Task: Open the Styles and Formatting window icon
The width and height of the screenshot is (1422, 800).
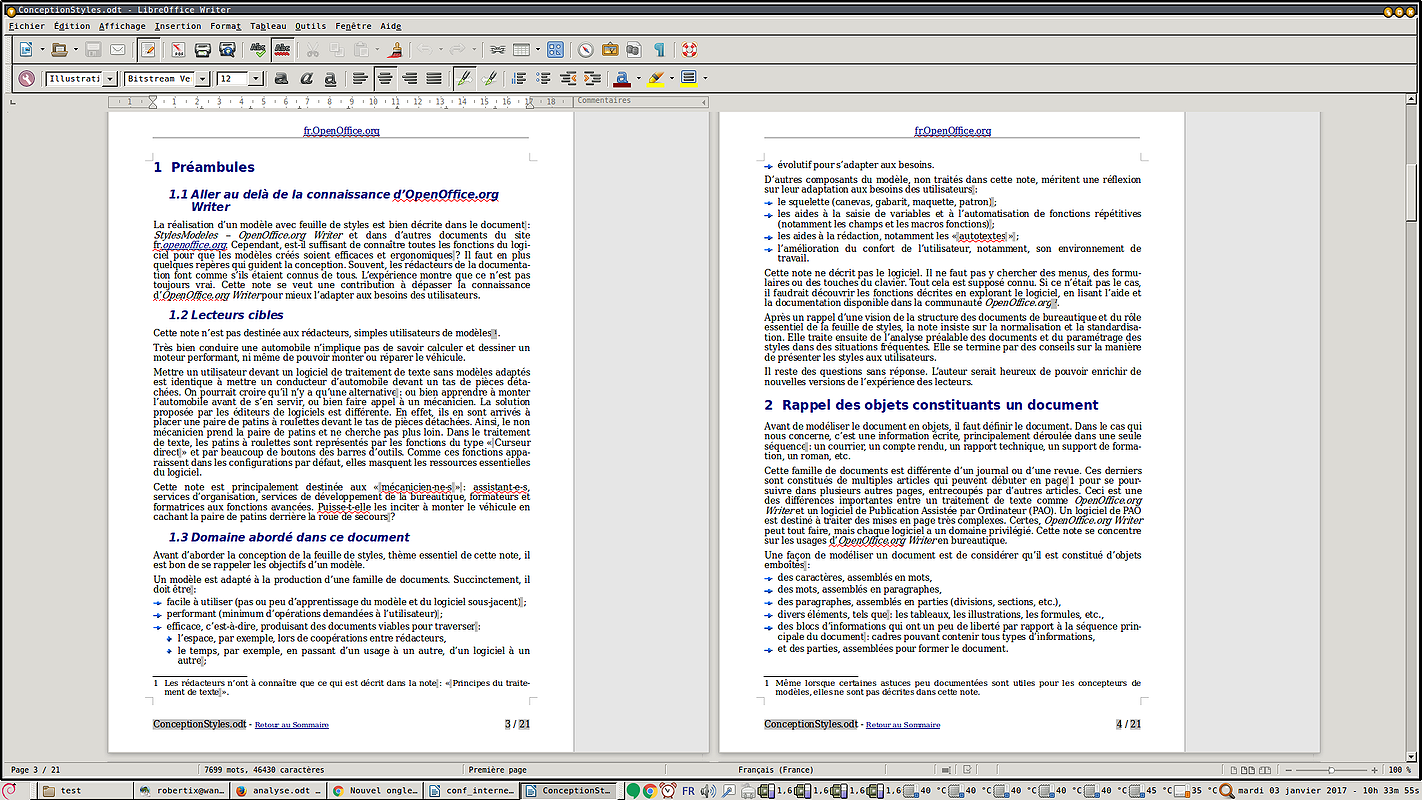Action: pos(26,78)
